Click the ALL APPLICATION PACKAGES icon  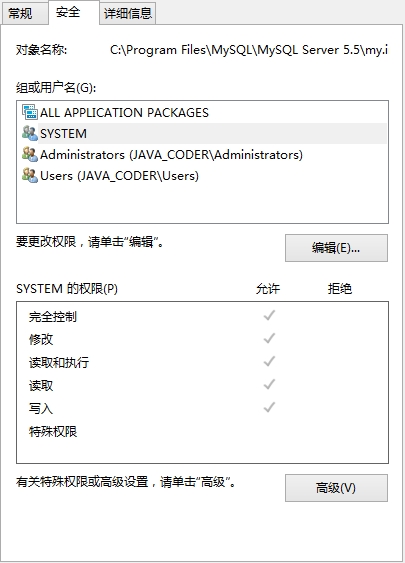pos(30,112)
